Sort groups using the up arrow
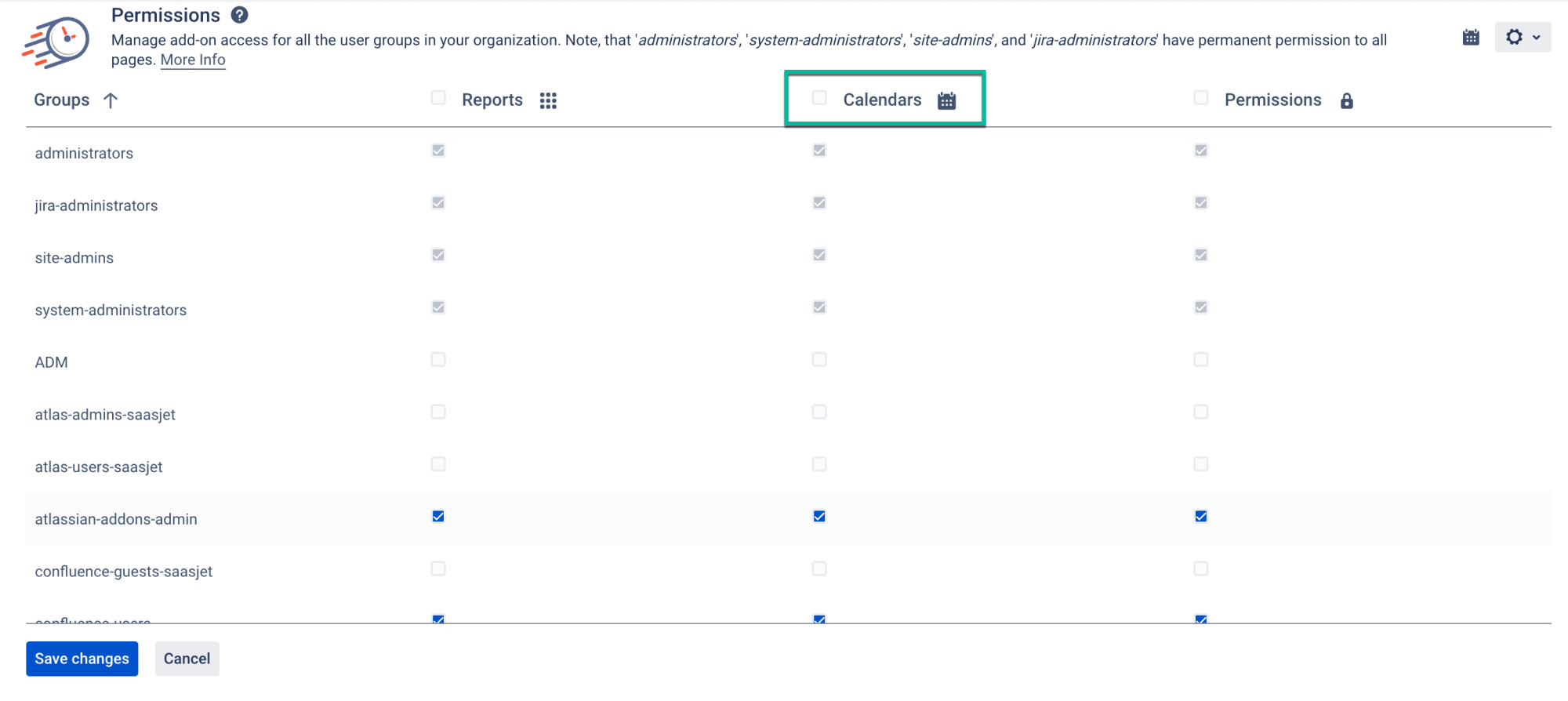The height and width of the screenshot is (701, 1568). tap(111, 100)
